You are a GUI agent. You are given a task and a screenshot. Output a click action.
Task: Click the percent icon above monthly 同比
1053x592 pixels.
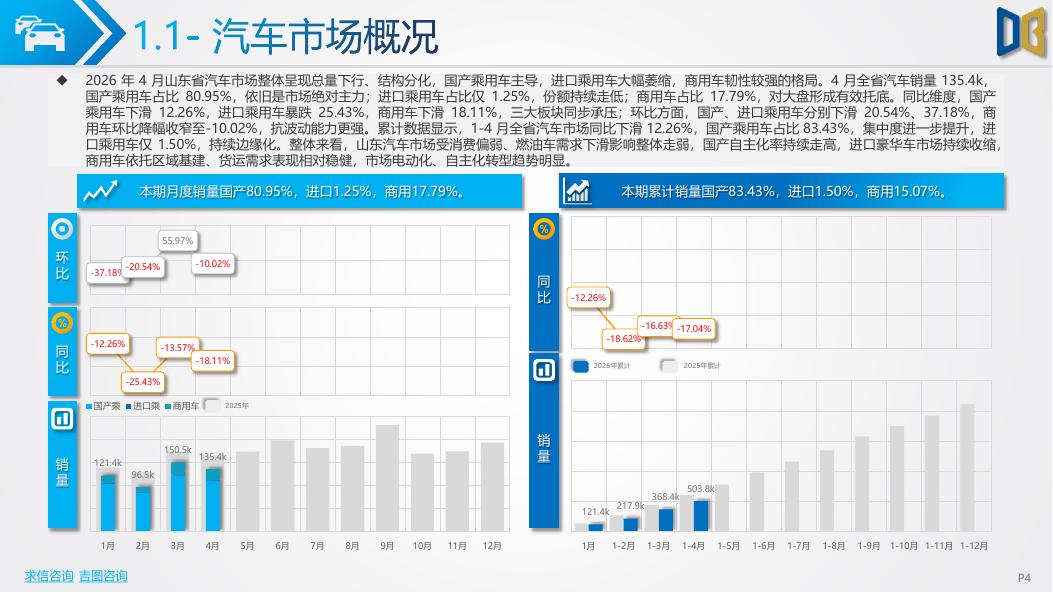(62, 324)
